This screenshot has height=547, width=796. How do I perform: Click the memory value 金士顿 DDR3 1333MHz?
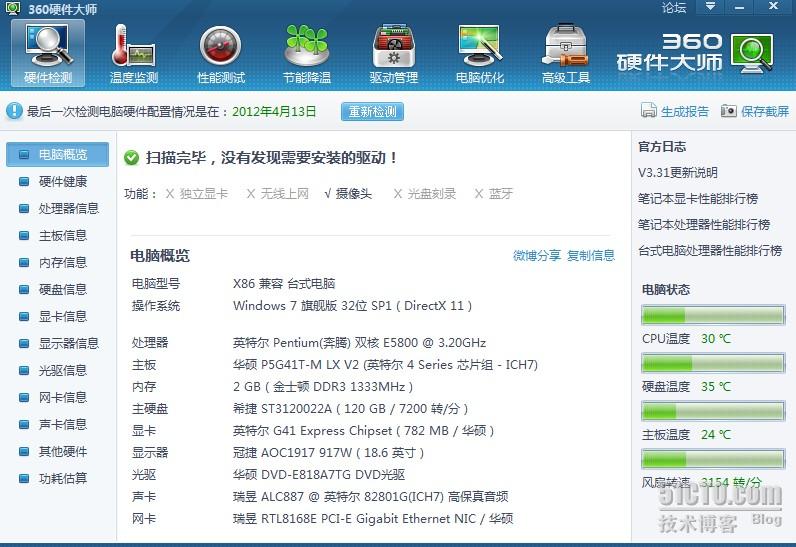(323, 387)
